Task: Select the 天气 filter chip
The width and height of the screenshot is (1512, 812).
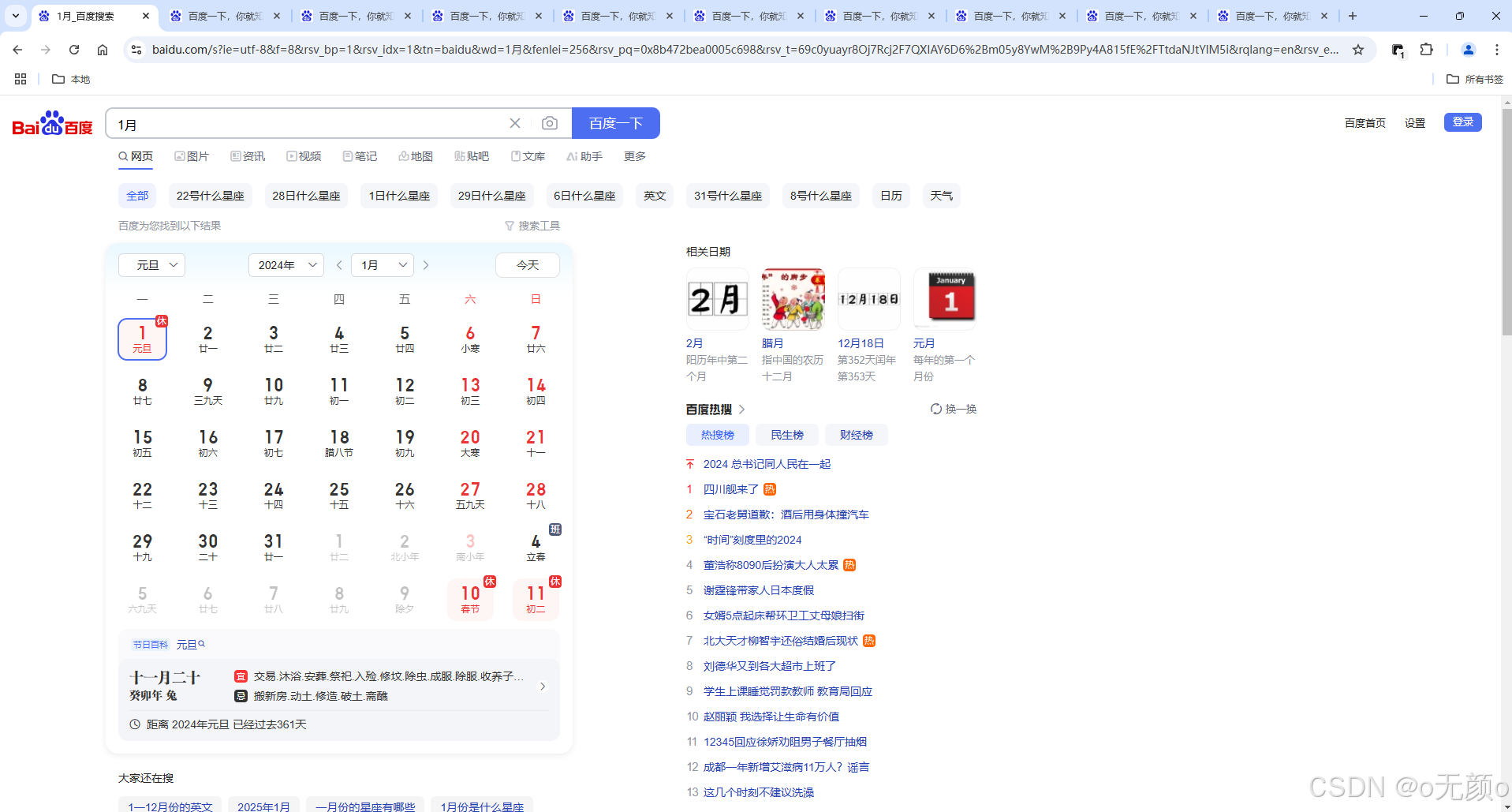Action: (942, 196)
